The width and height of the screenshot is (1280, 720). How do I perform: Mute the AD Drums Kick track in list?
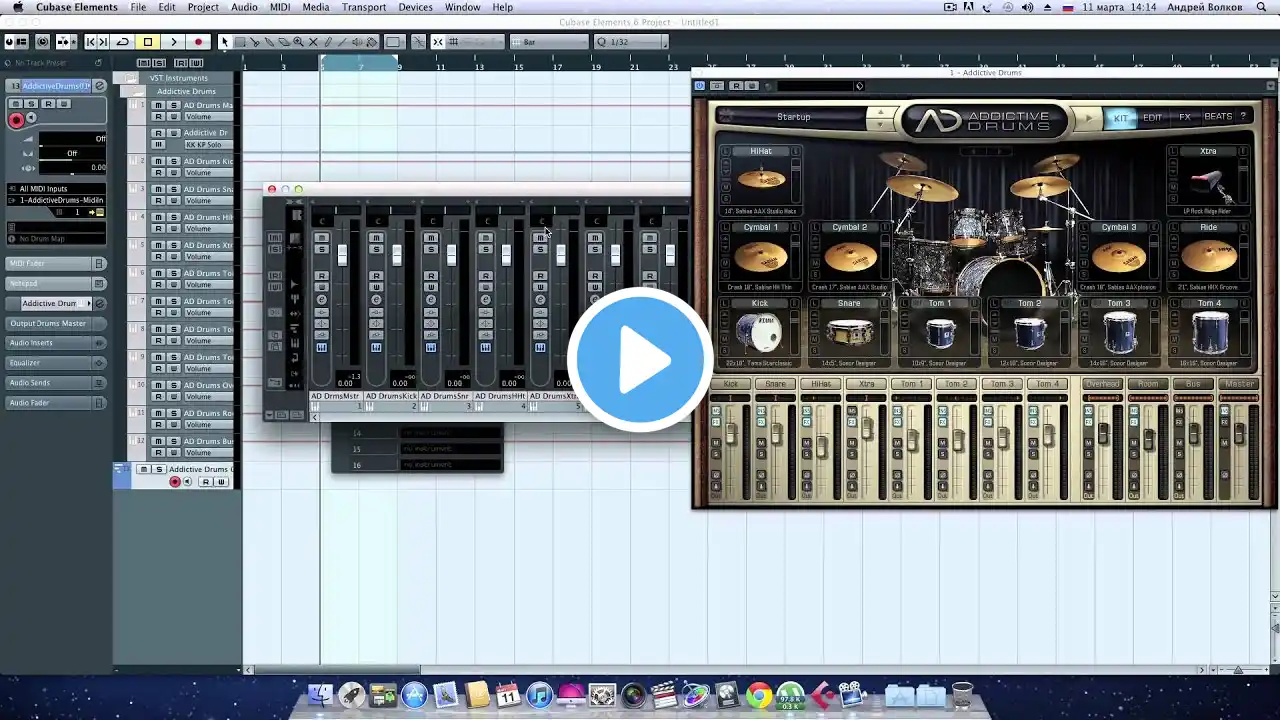click(x=158, y=161)
